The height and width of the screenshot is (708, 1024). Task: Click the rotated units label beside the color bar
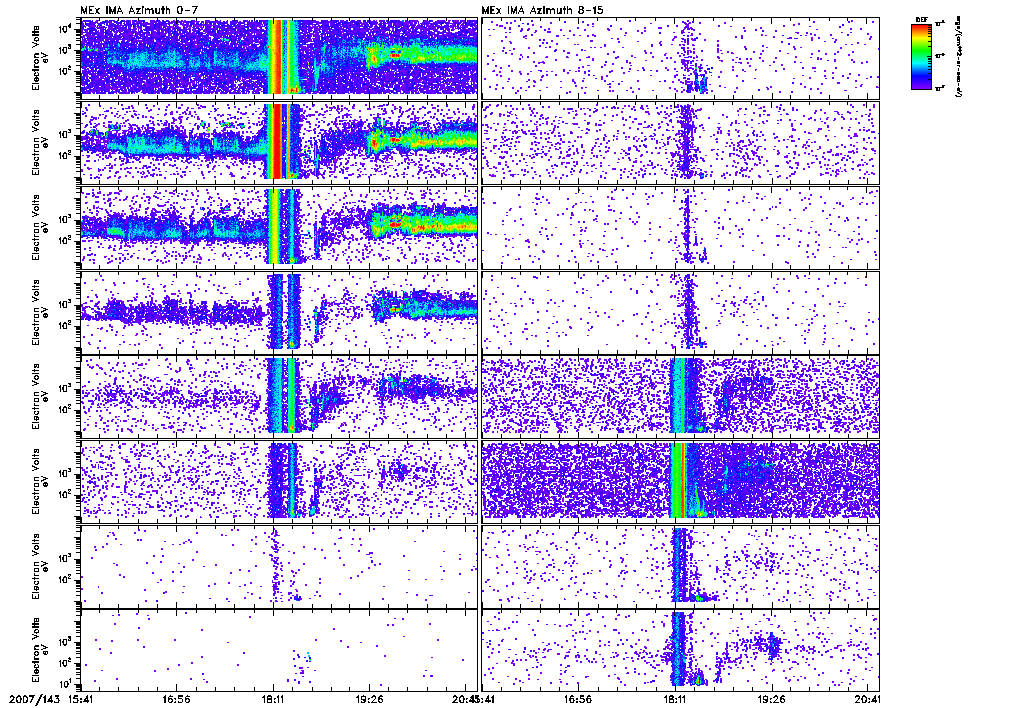(x=957, y=57)
